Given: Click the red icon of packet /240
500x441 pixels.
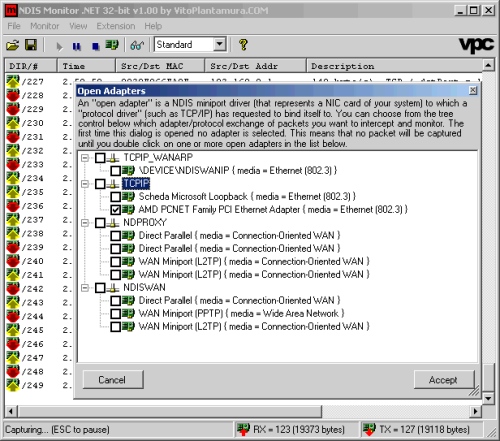Looking at the screenshot, I should 13,261.
